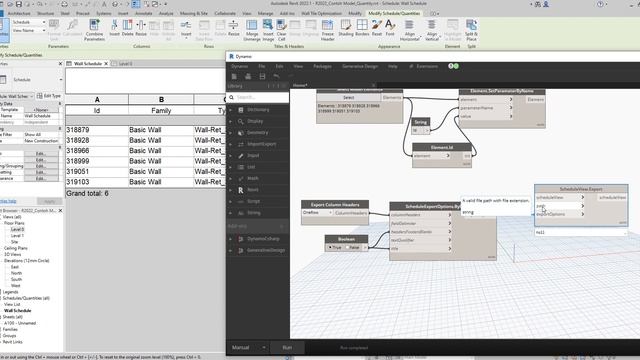Click Select button in Select Model Elements node
Screen dimensions: 640x360
click(x=348, y=98)
